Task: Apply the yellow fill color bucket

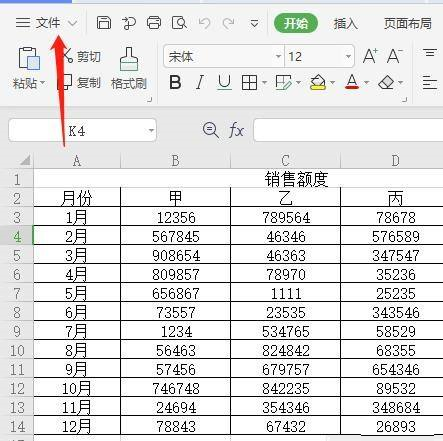Action: tap(318, 82)
